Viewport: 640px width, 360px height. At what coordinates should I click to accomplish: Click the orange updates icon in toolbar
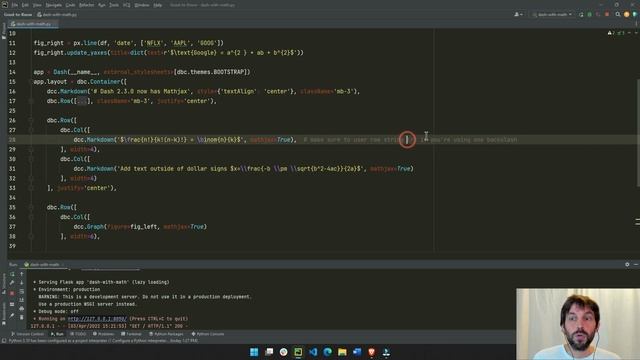pos(627,14)
